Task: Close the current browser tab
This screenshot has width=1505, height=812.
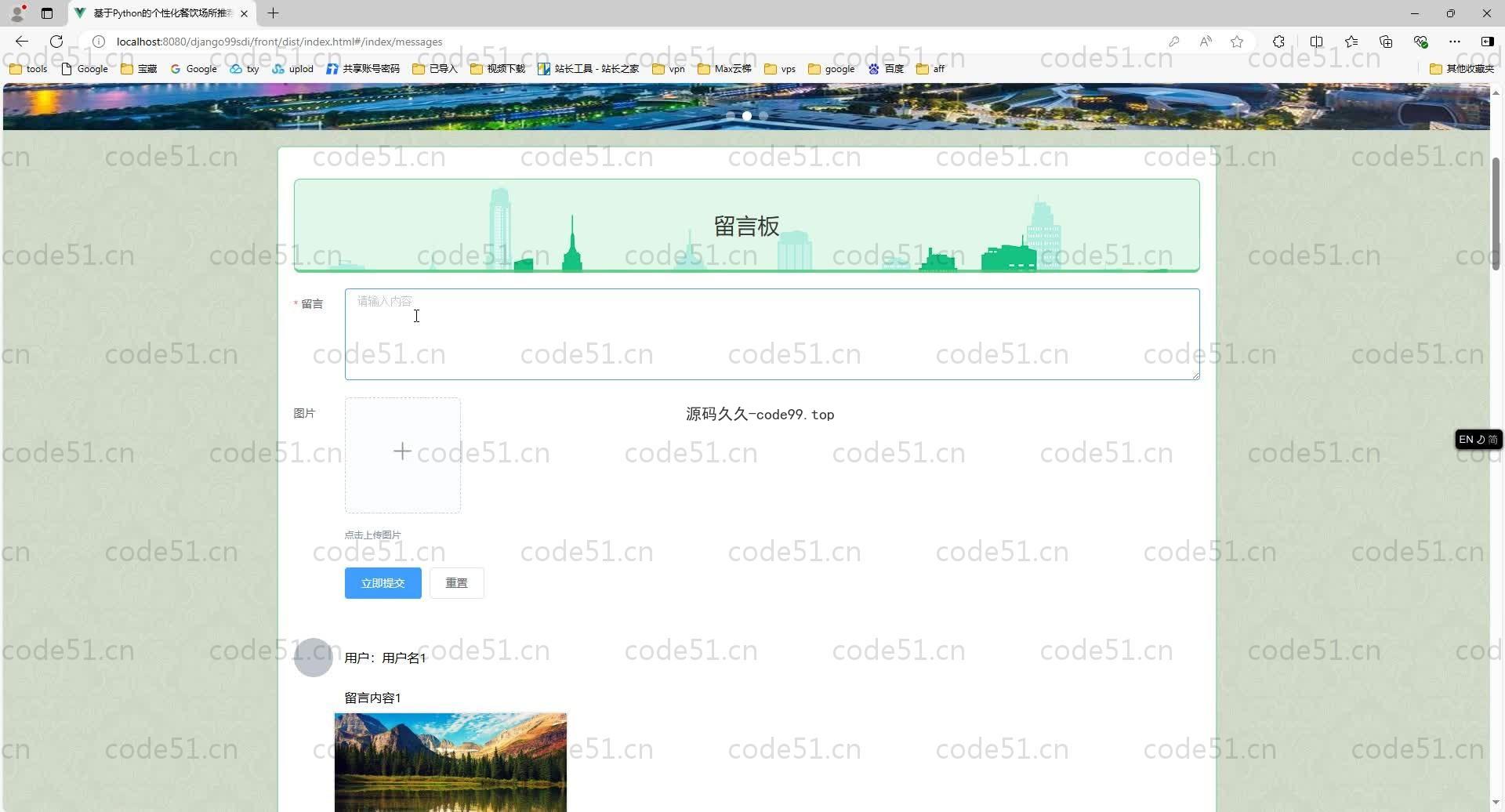Action: [244, 13]
